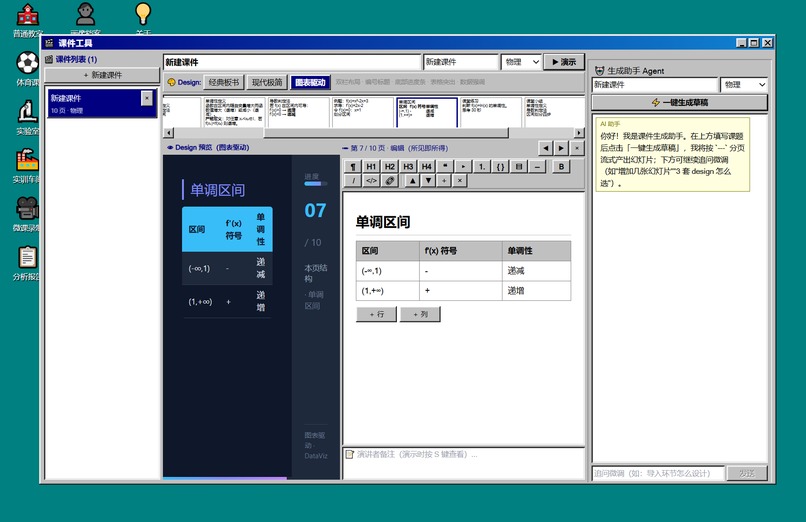The height and width of the screenshot is (522, 806).
Task: Select the 课堂练习 slide thumbnail
Action: (x=490, y=112)
